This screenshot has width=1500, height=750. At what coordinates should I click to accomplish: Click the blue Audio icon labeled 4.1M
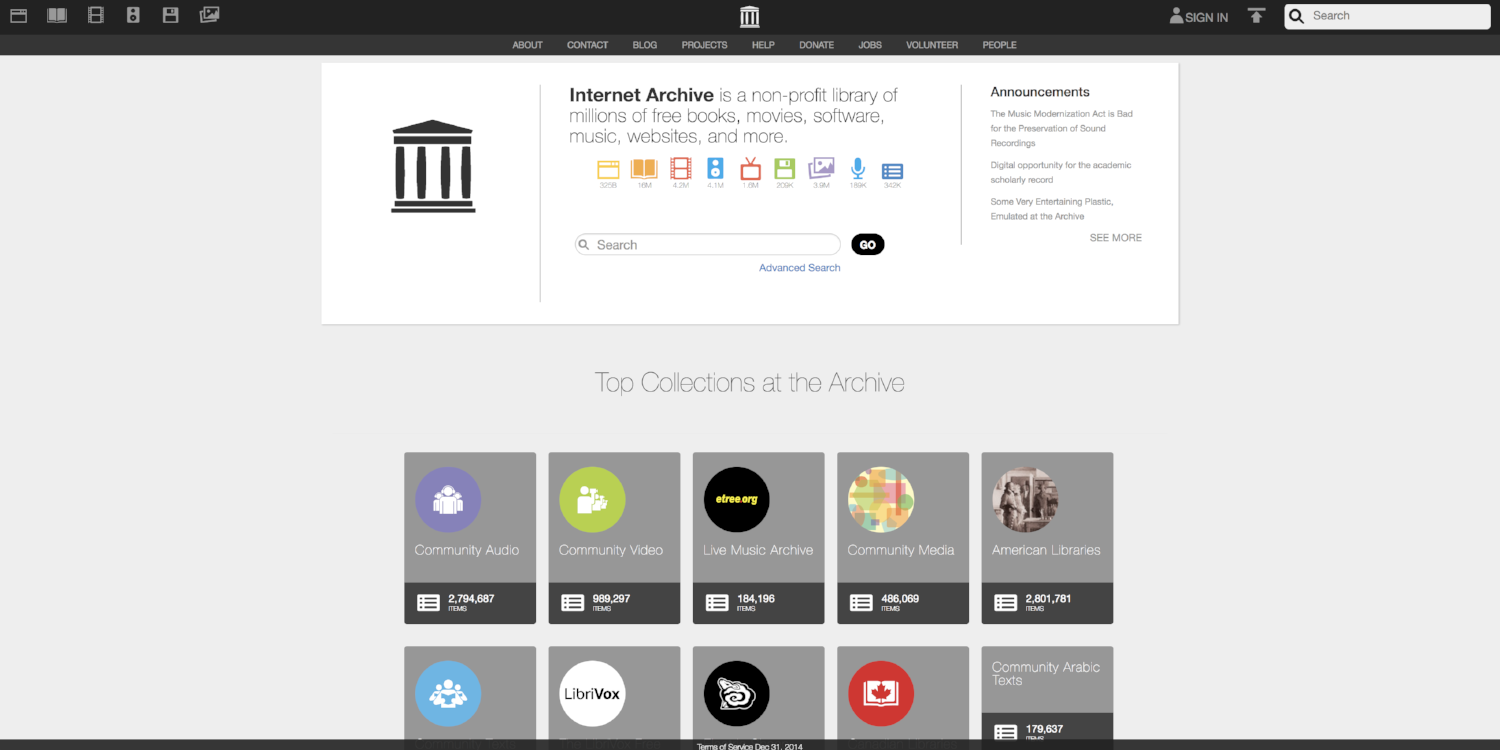pyautogui.click(x=715, y=169)
